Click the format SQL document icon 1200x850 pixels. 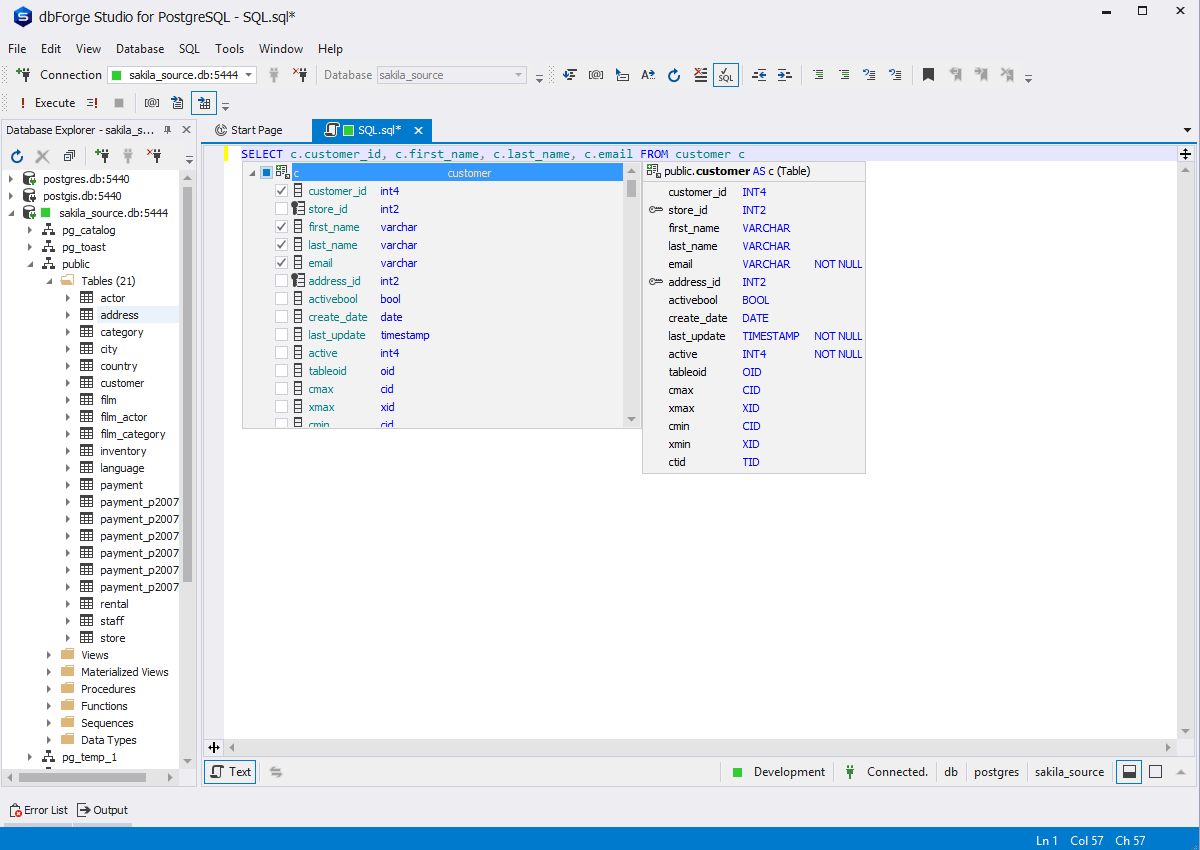point(570,75)
